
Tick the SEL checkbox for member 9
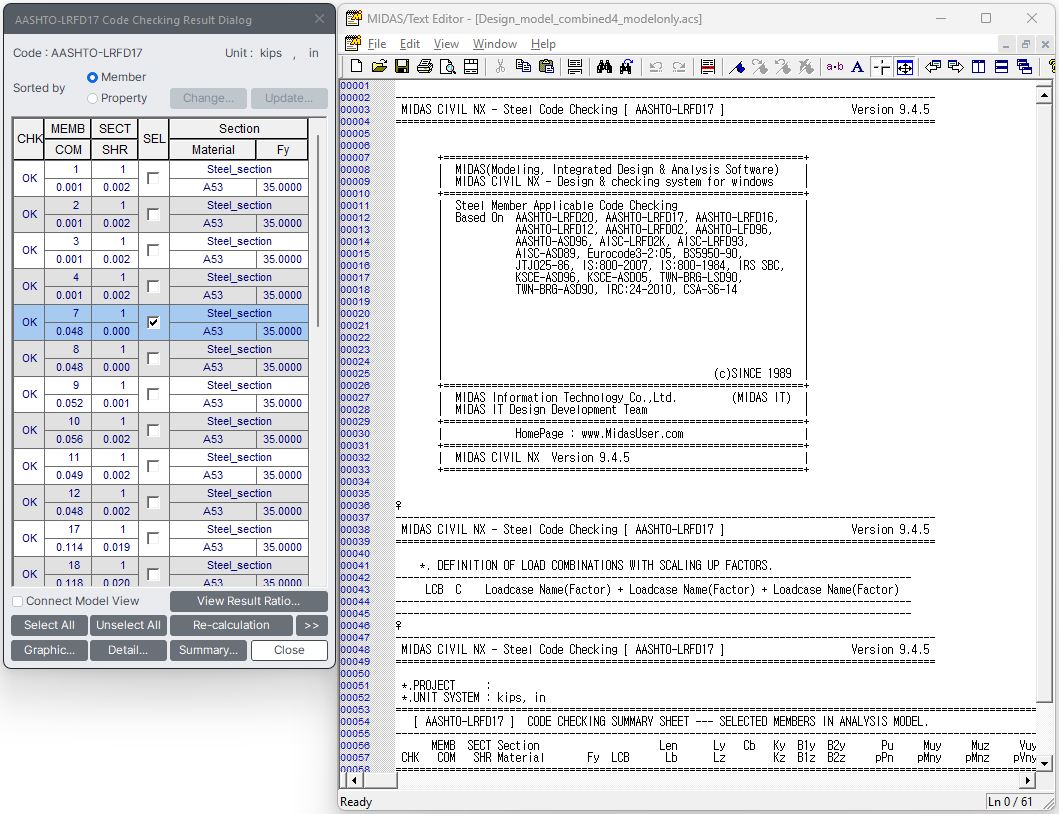click(x=153, y=394)
